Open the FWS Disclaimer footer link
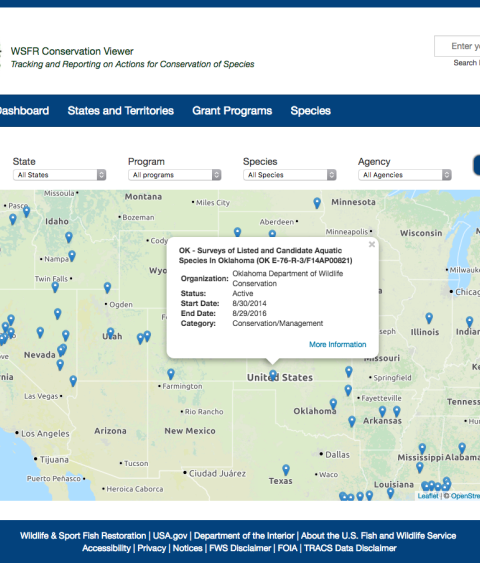Image resolution: width=480 pixels, height=563 pixels. 240,548
